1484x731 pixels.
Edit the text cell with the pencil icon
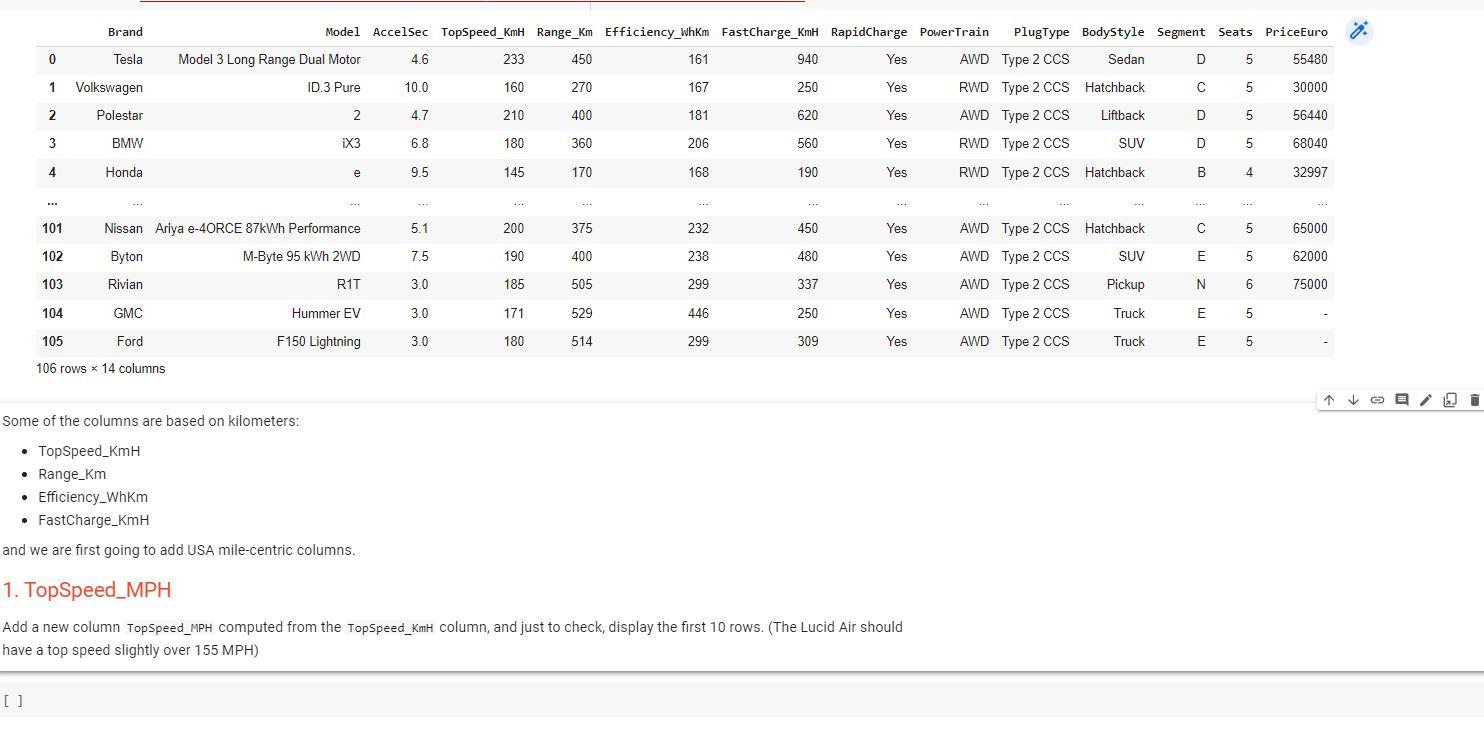pos(1426,400)
